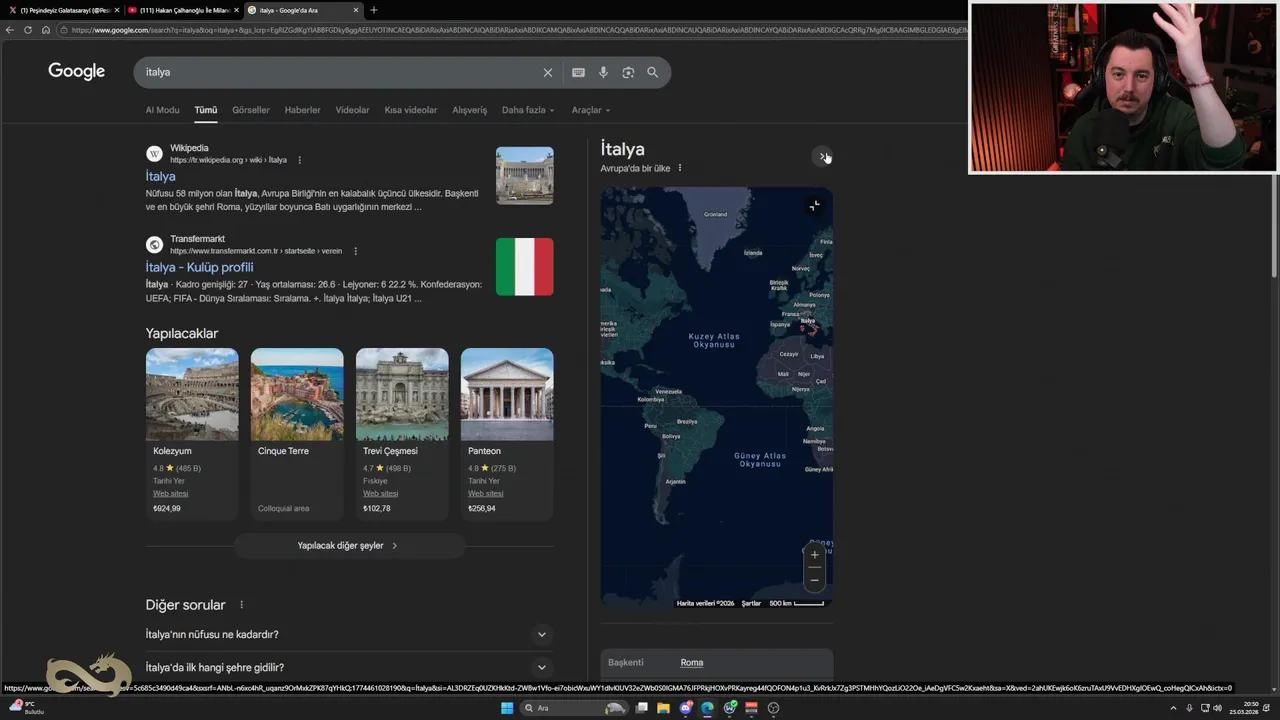Open Microsoft Edge from the taskbar
This screenshot has height=720, width=1280.
[707, 708]
